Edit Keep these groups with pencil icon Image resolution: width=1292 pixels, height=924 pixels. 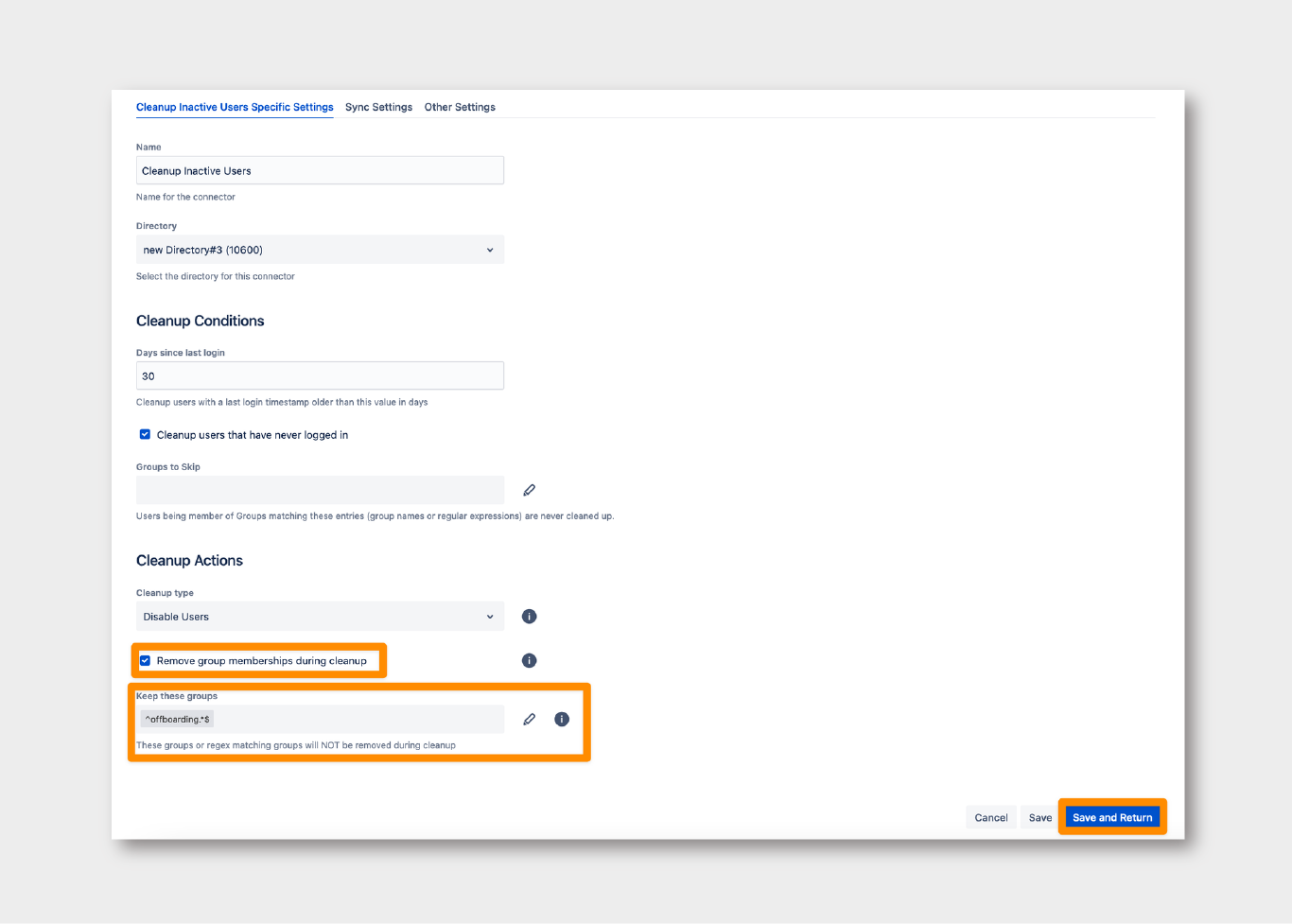[x=530, y=720]
